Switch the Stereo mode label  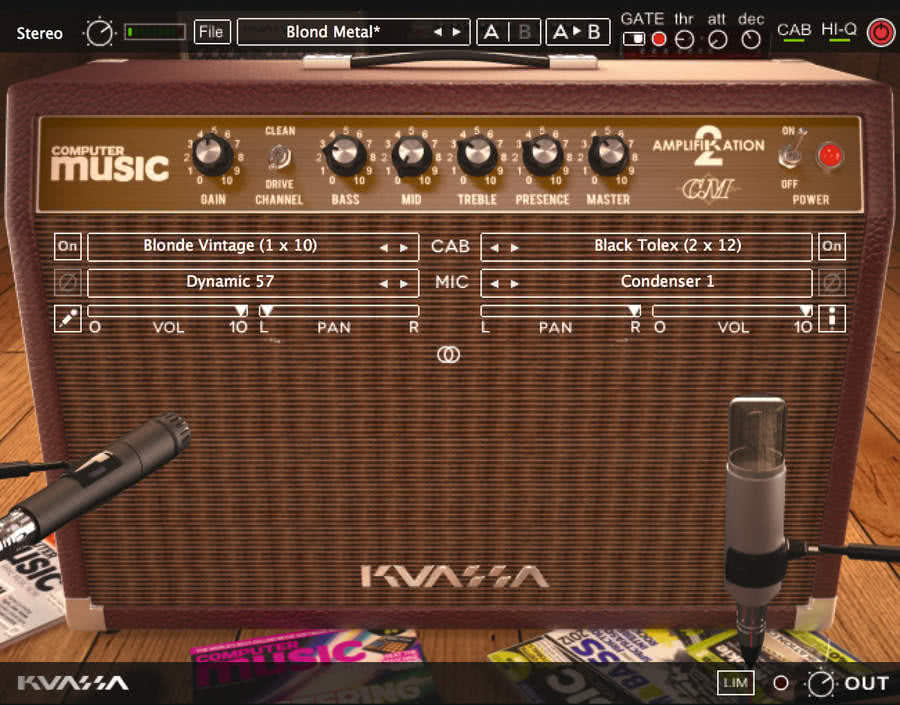coord(39,33)
